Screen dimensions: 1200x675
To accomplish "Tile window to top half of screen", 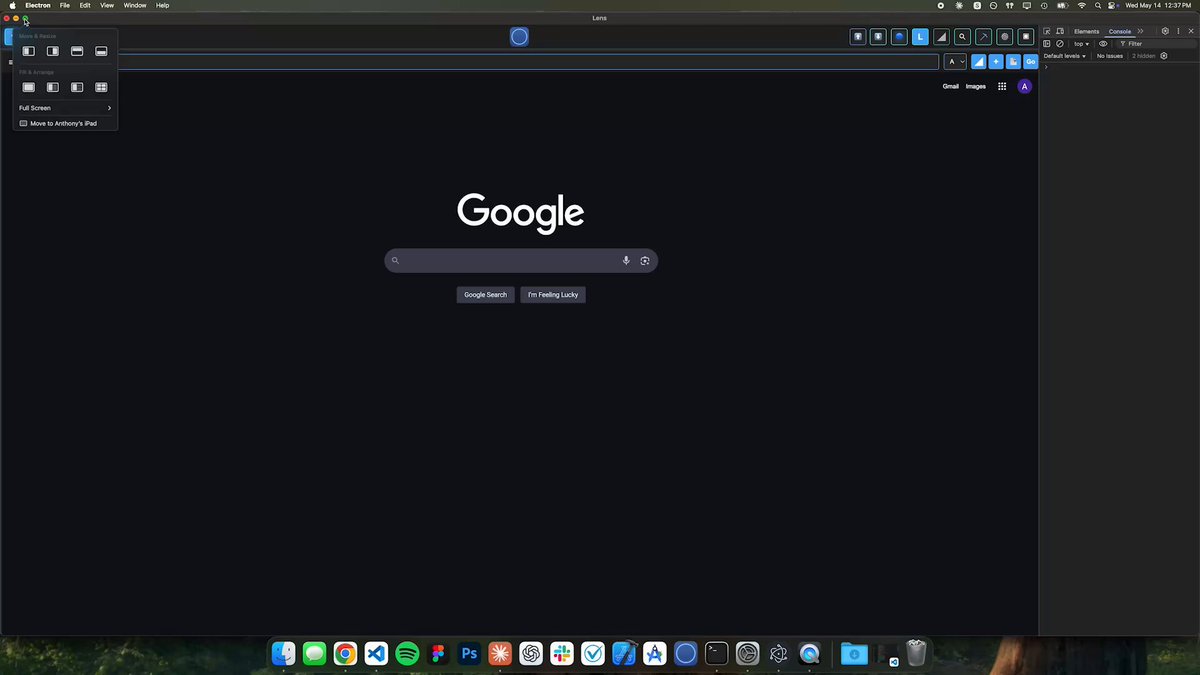I will point(77,51).
